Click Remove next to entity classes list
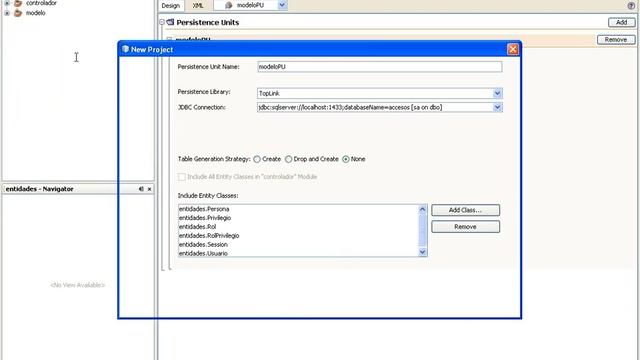The height and width of the screenshot is (360, 640). (x=465, y=227)
